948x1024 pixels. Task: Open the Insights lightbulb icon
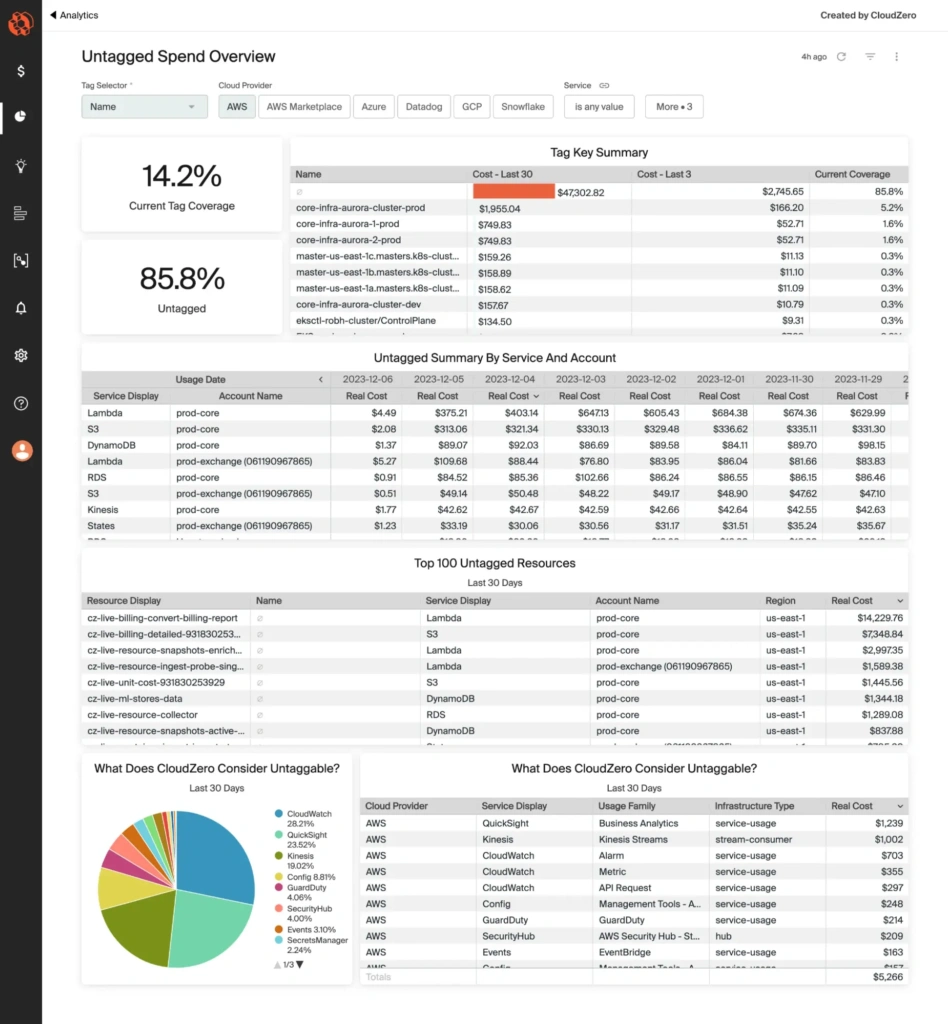(x=20, y=163)
